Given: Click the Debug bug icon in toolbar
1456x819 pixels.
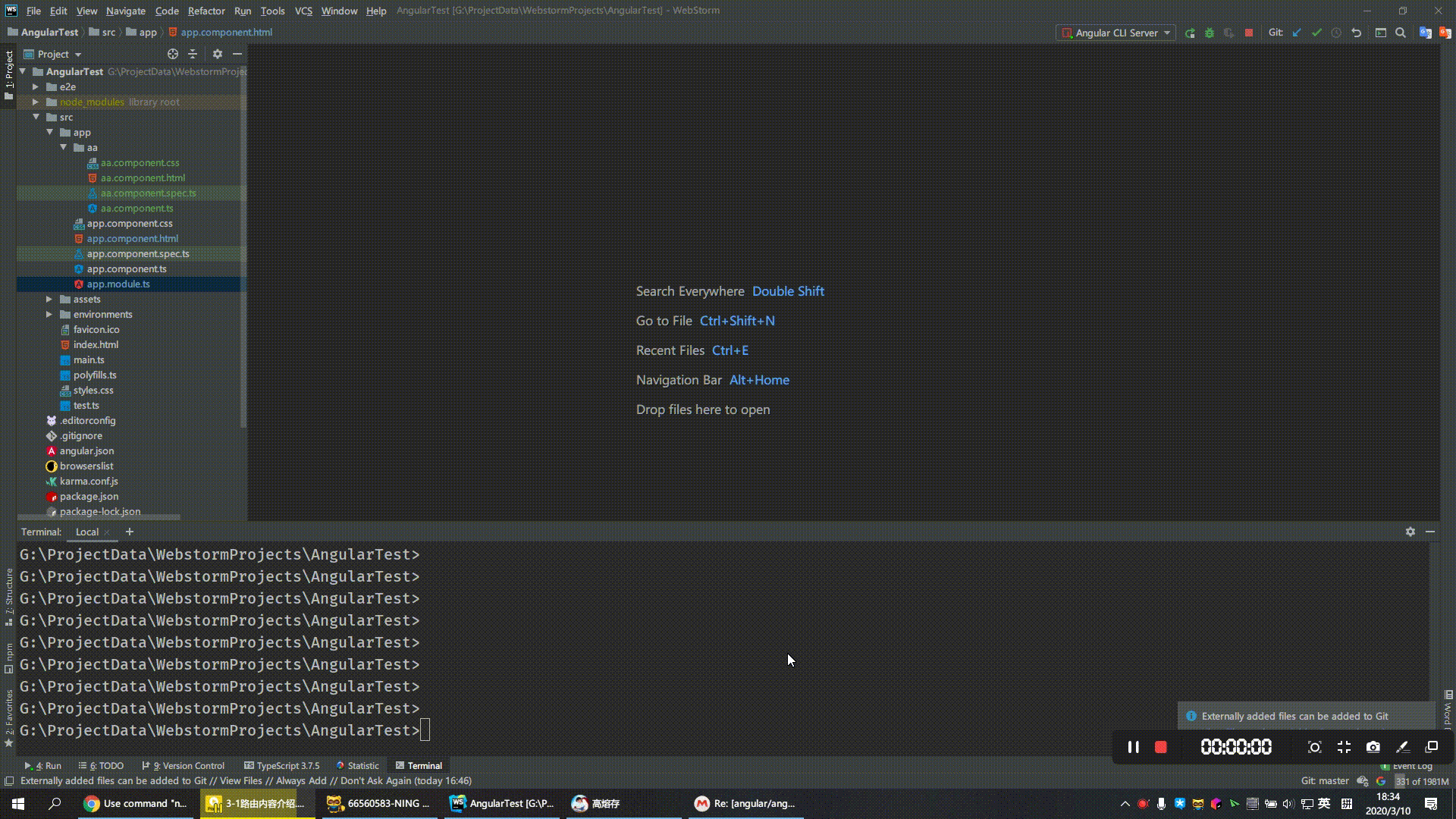Looking at the screenshot, I should [1210, 33].
